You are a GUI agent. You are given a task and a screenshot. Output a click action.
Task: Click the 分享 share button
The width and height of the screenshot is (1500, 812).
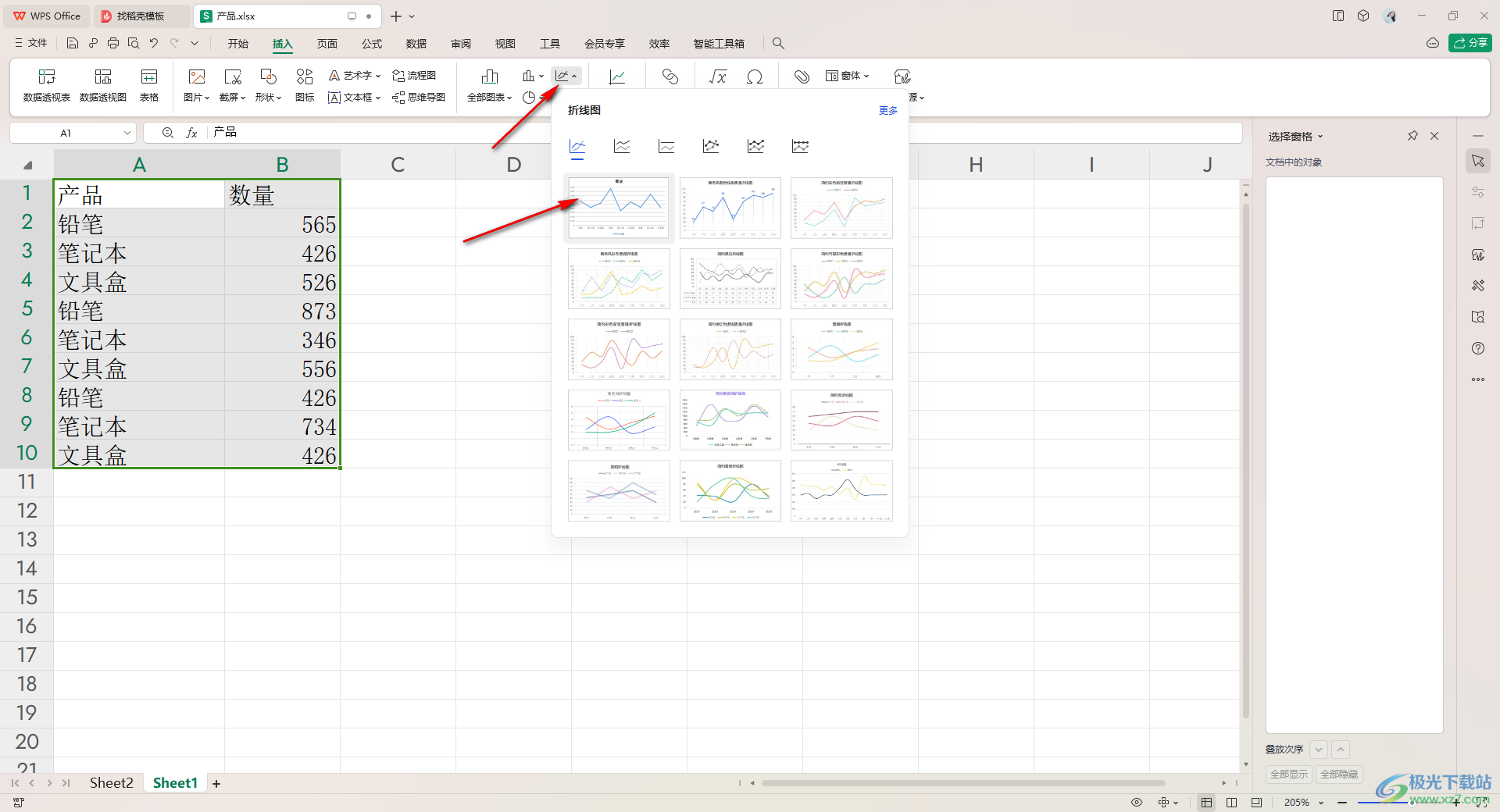coord(1470,43)
